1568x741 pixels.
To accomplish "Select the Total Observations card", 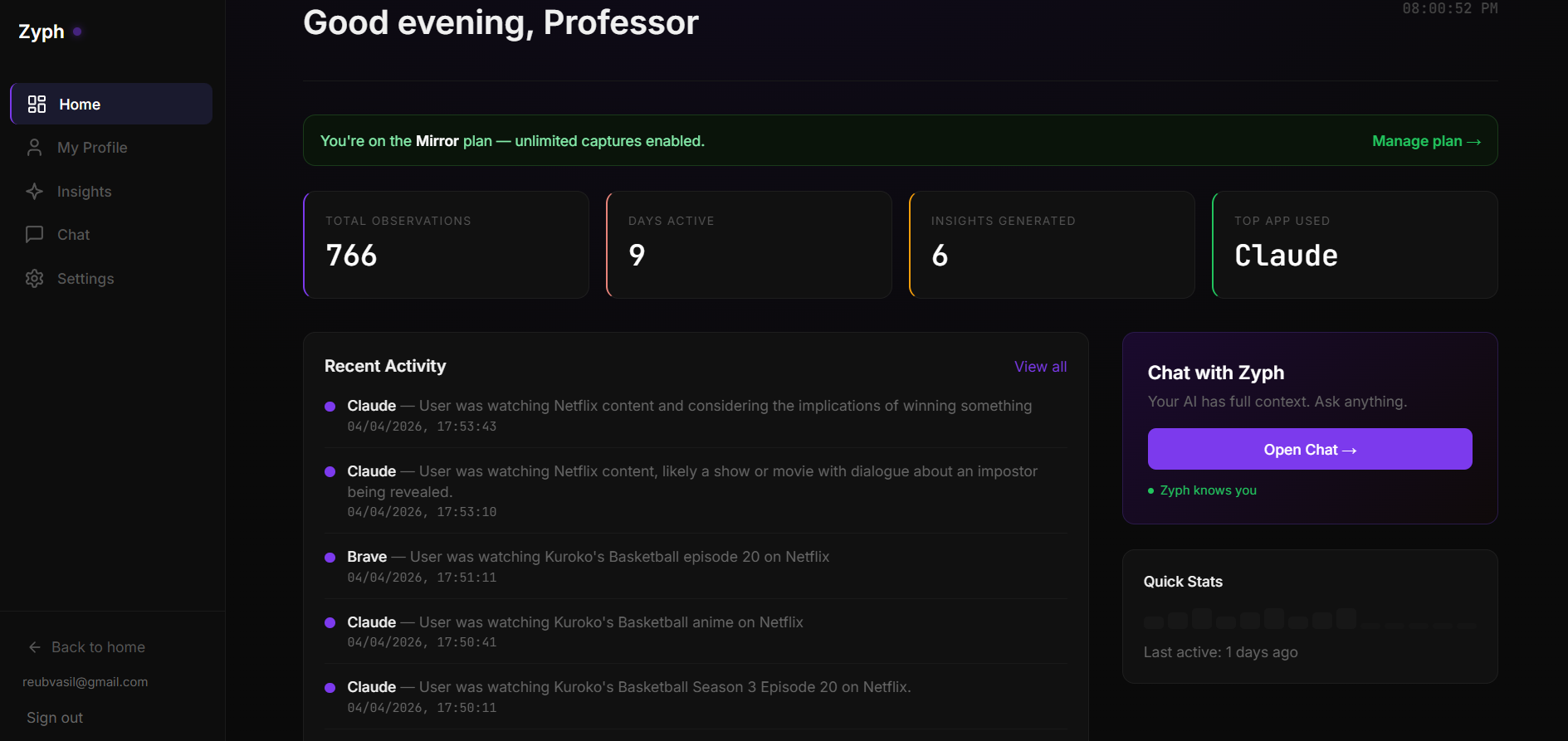I will coord(447,245).
